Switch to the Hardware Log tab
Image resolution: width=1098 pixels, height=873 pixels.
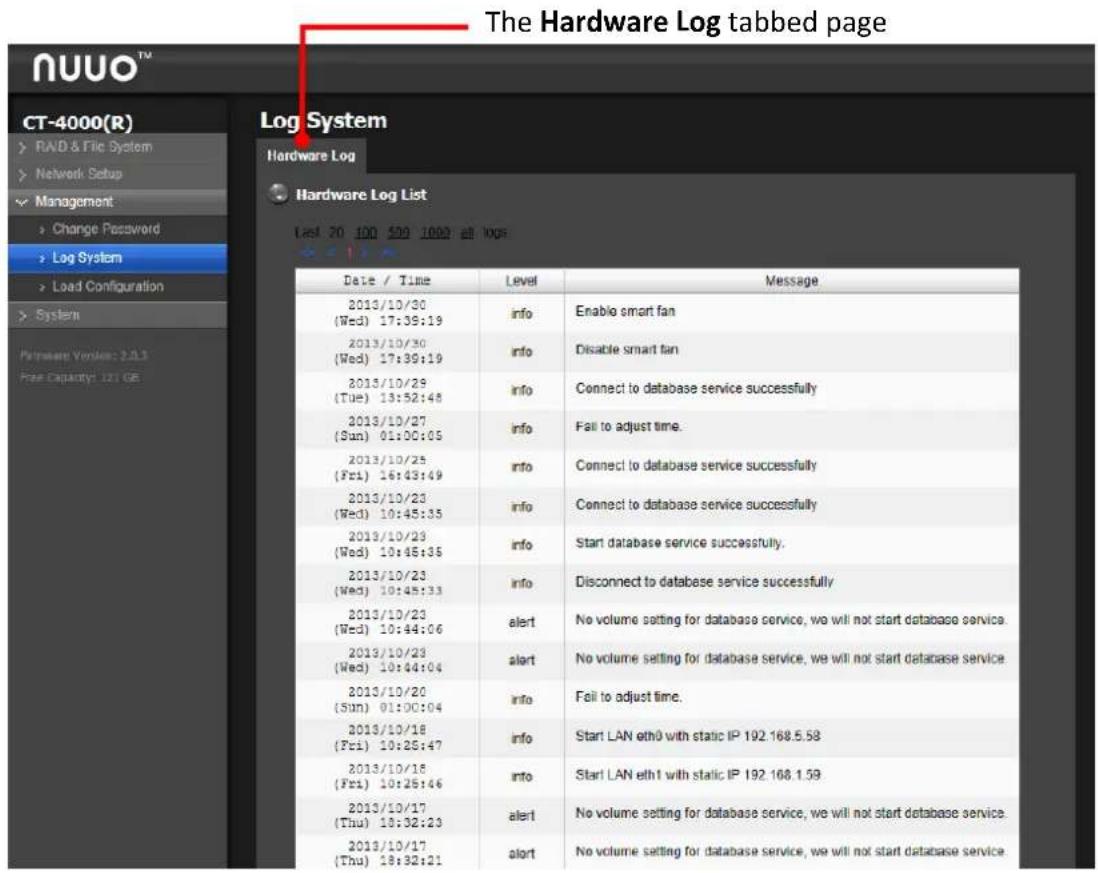click(311, 155)
